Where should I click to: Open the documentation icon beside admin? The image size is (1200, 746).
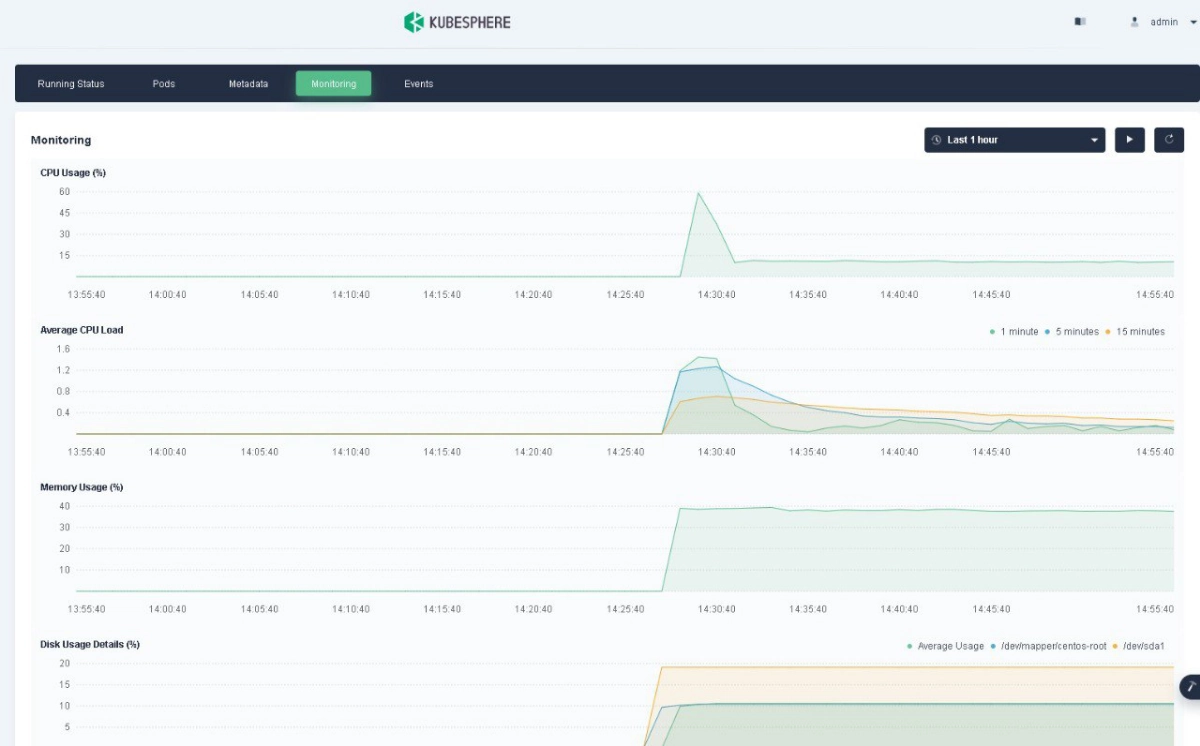[1080, 22]
